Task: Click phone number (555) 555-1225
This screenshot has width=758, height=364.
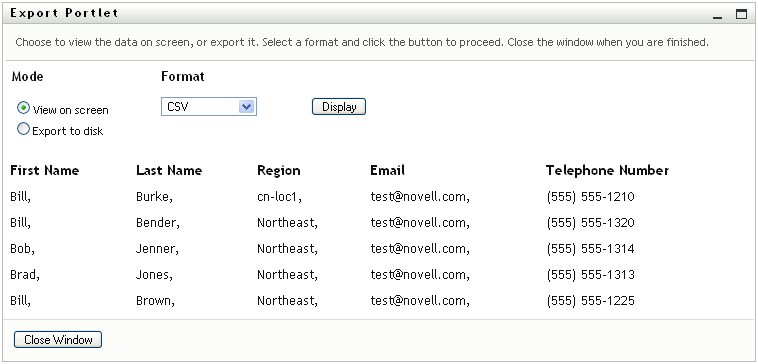Action: click(590, 301)
